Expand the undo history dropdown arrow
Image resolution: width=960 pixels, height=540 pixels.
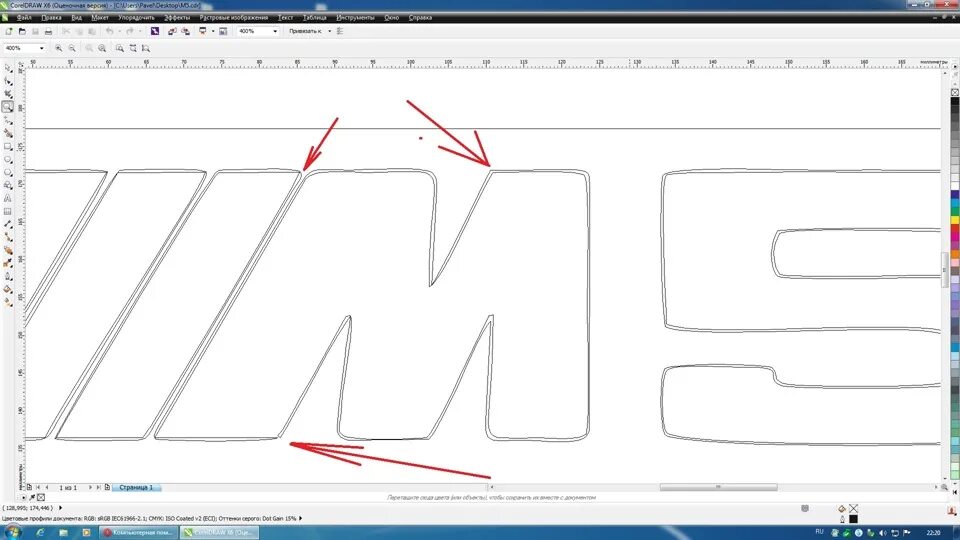coord(119,31)
